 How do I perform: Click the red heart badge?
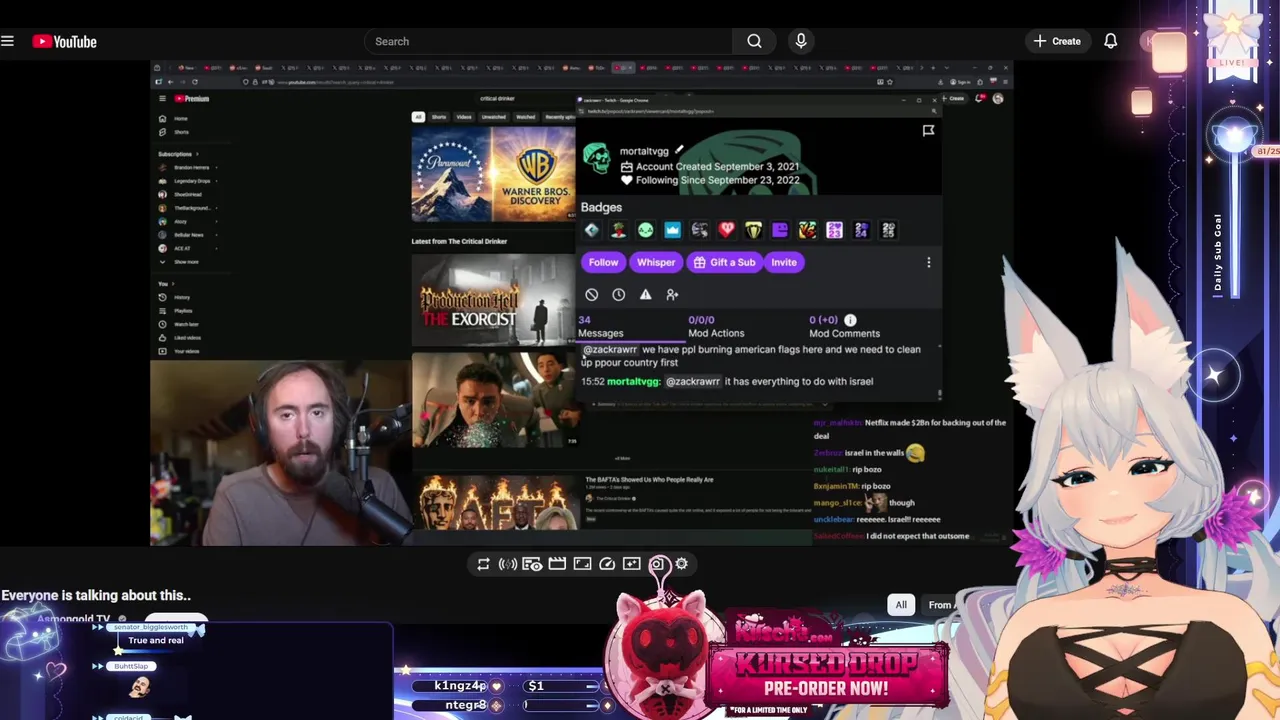(x=726, y=231)
